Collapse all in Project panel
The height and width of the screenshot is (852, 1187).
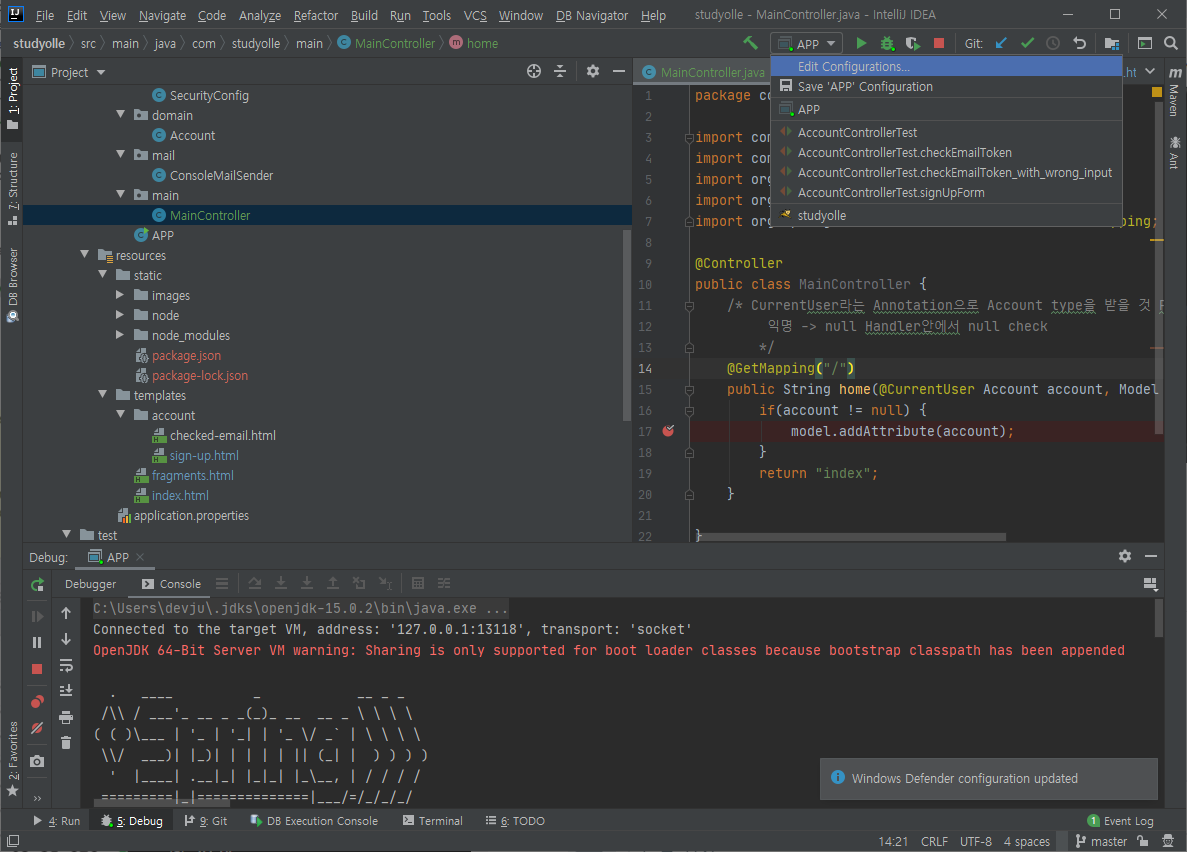[559, 71]
